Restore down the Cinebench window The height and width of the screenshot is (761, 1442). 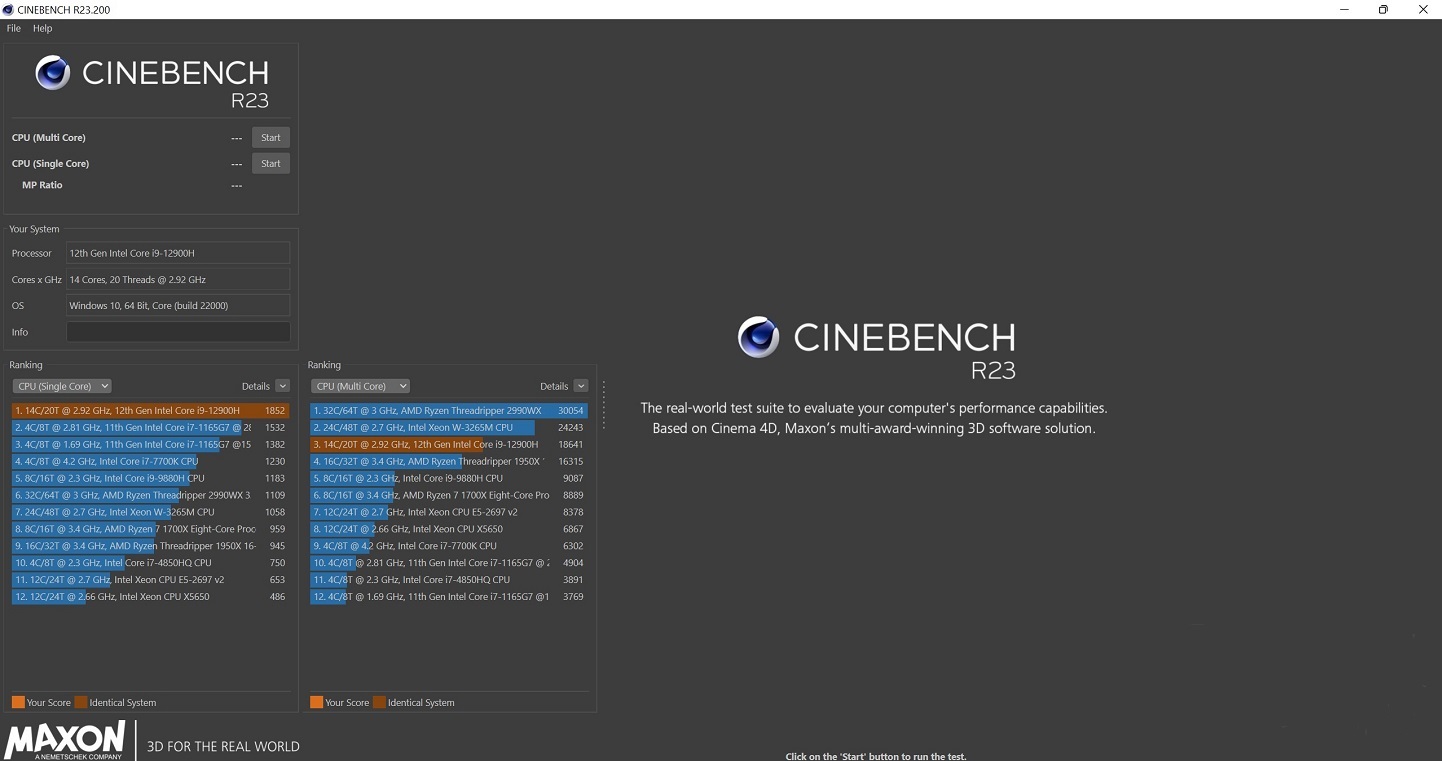pos(1383,9)
